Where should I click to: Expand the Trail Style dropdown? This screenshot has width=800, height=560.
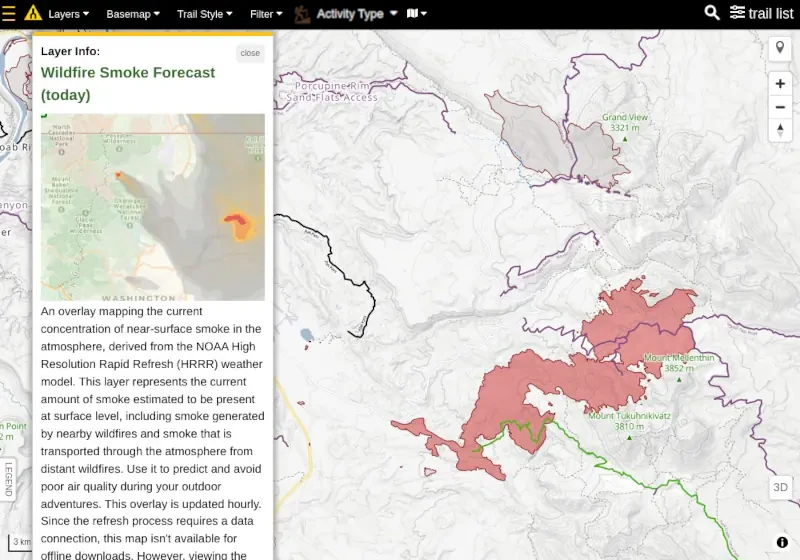[x=205, y=14]
